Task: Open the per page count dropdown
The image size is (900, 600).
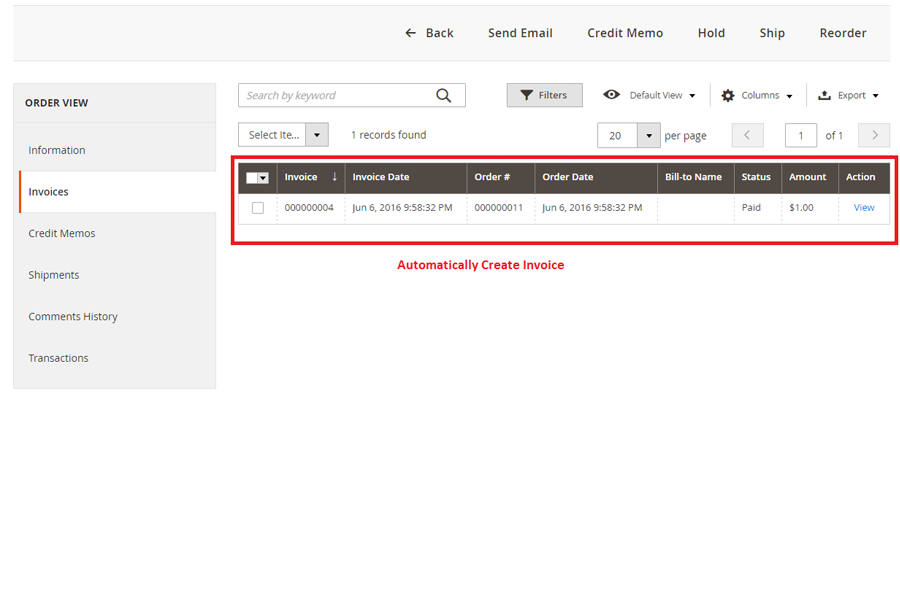Action: point(649,136)
